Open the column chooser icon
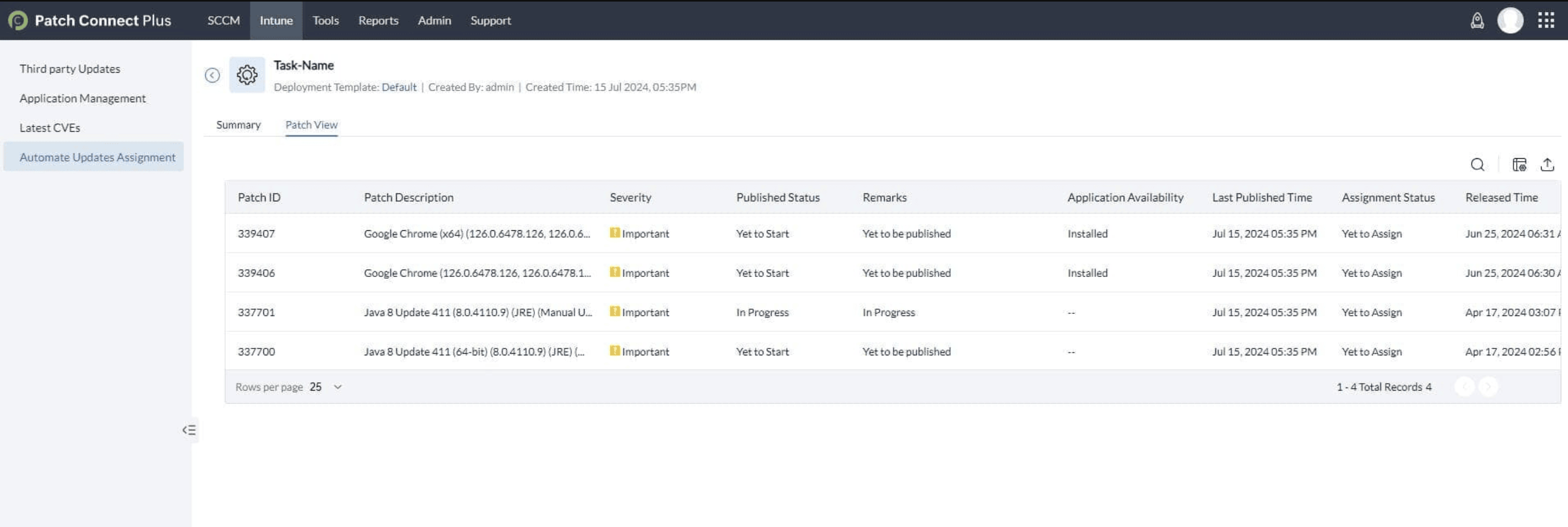This screenshot has height=527, width=1568. tap(1519, 164)
